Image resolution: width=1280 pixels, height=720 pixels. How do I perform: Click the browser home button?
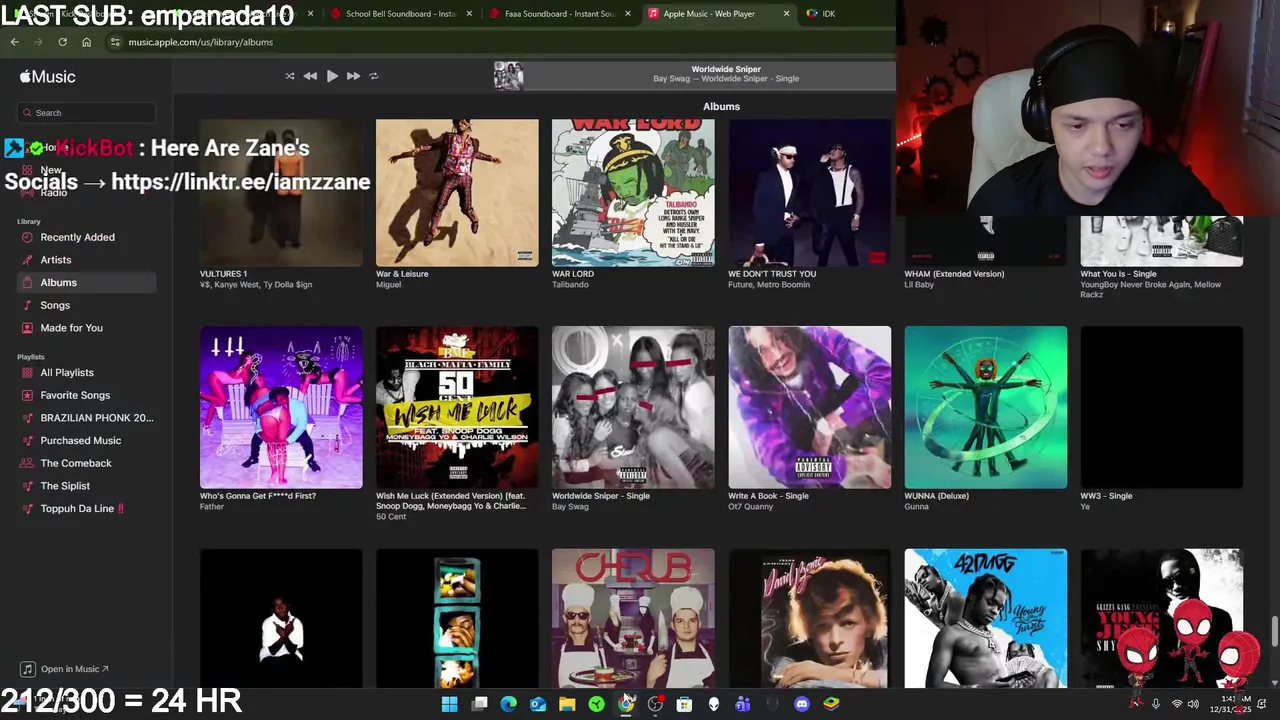tap(86, 42)
